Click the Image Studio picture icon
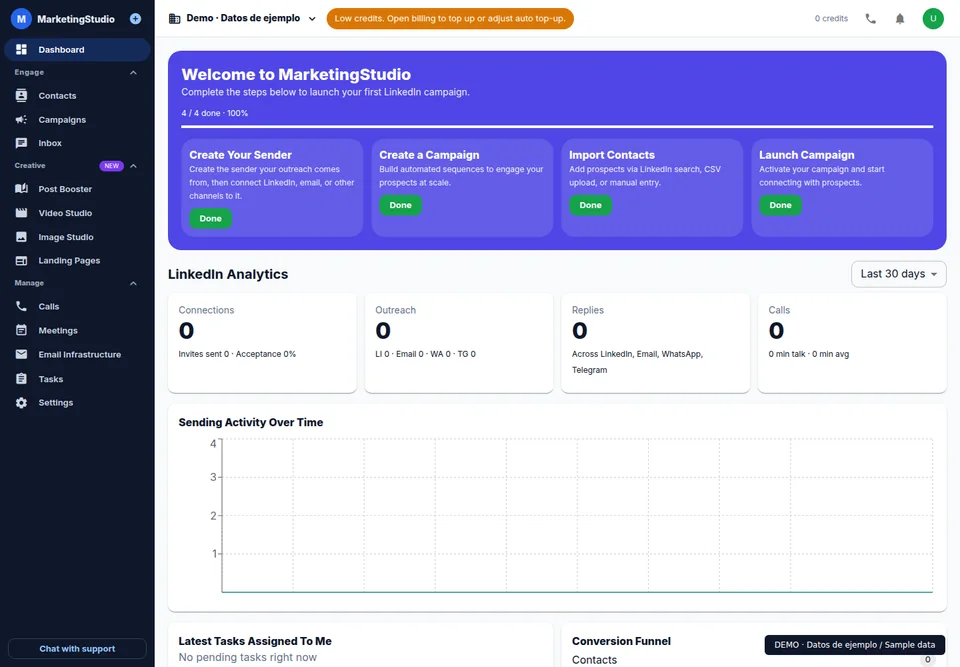Viewport: 960px width, 667px height. pyautogui.click(x=21, y=236)
